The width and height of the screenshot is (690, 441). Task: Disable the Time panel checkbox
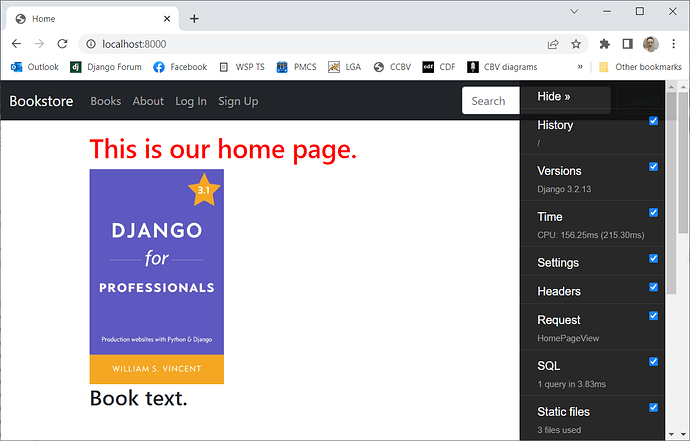click(653, 213)
